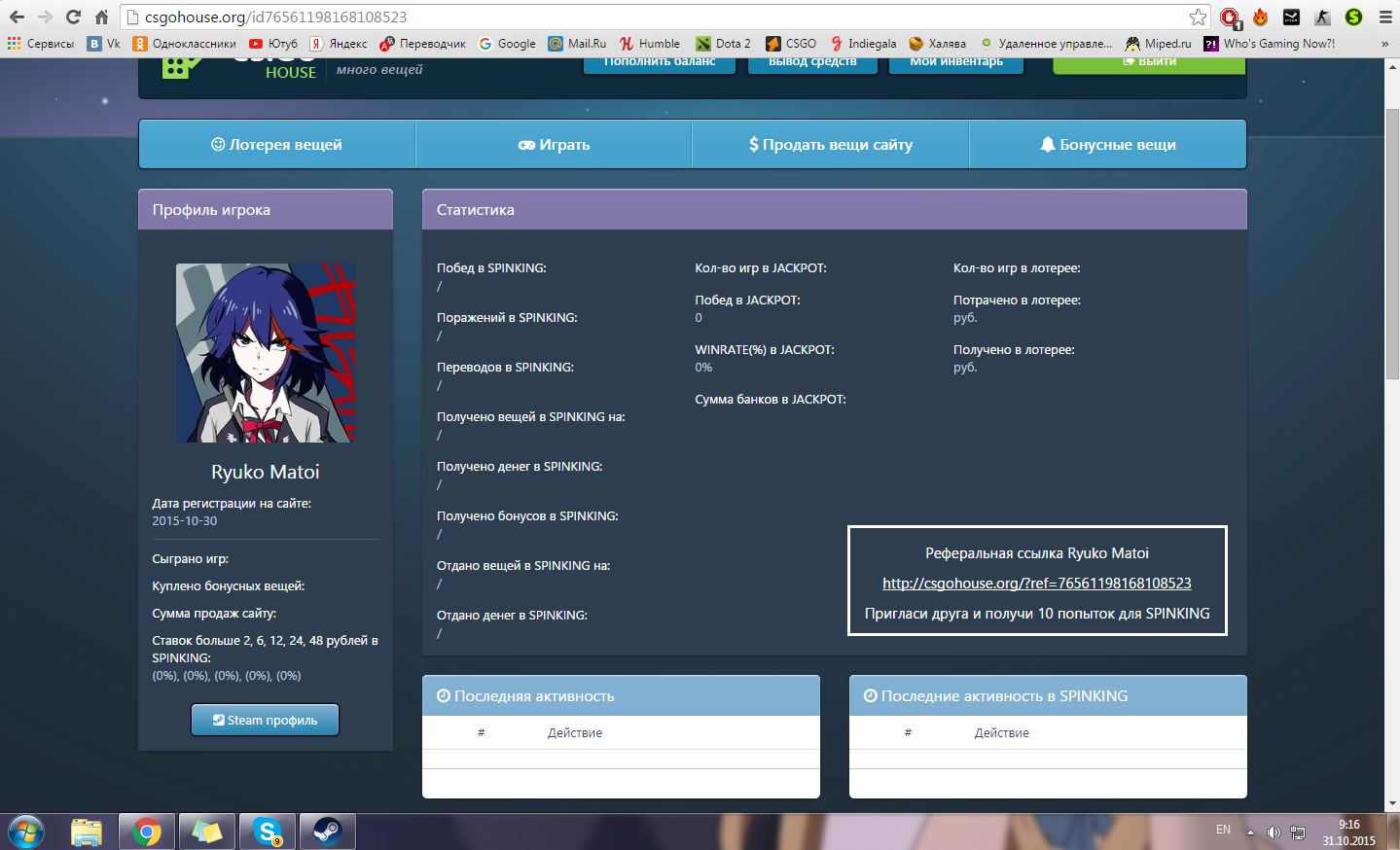The height and width of the screenshot is (850, 1400).
Task: Click the Выйти logout button
Action: 1149,63
